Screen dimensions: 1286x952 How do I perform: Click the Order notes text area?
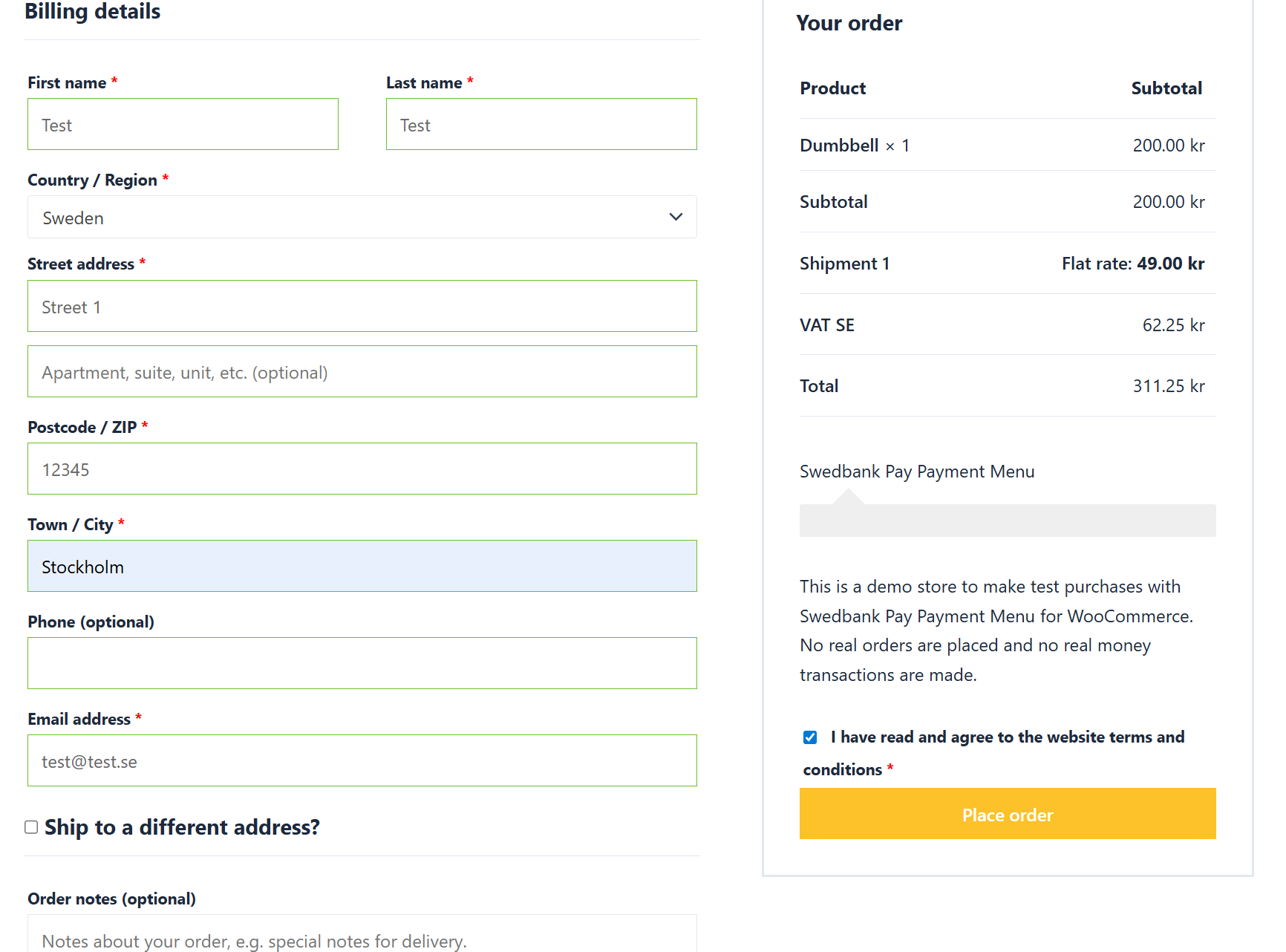point(362,937)
